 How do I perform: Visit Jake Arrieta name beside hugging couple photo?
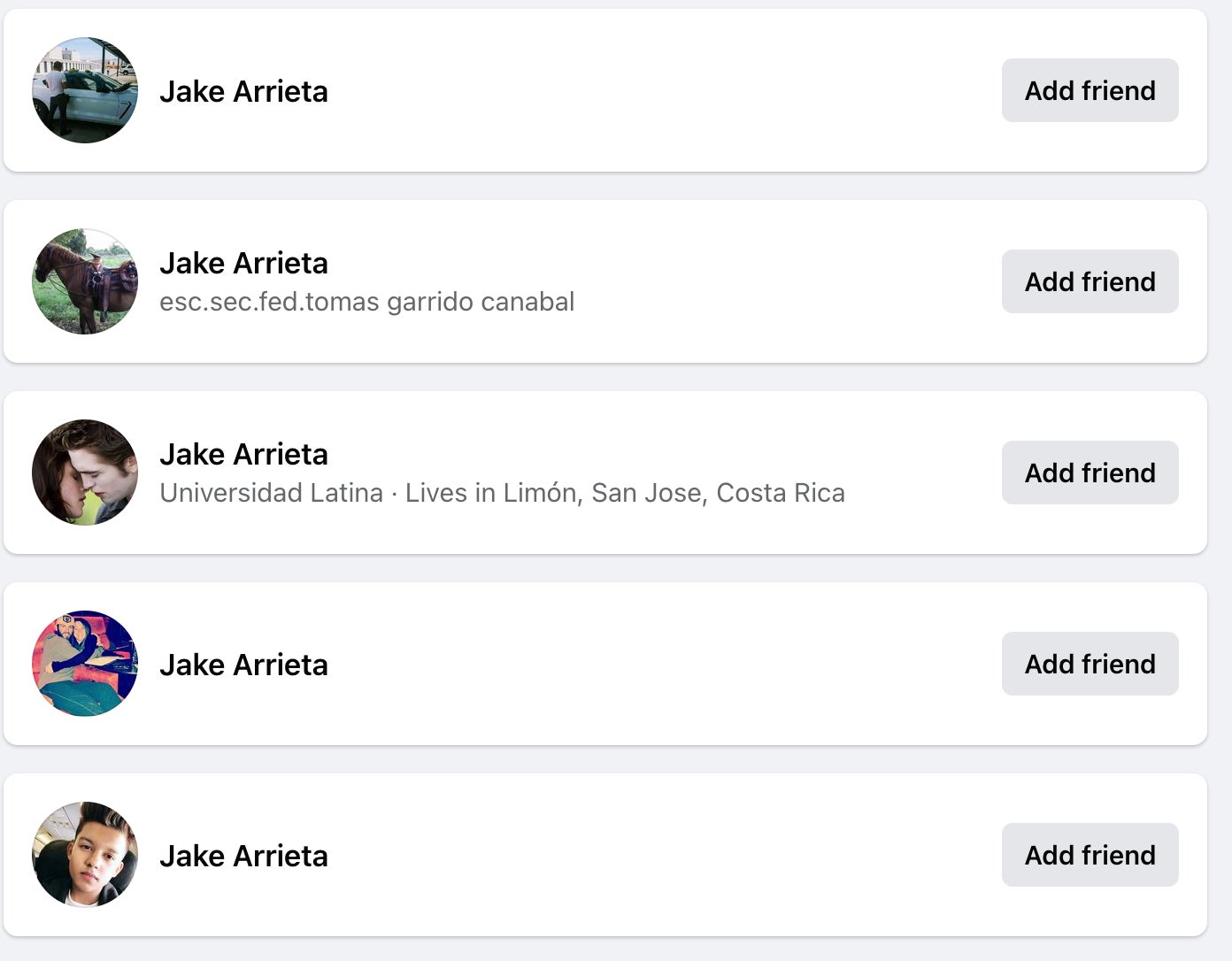click(x=243, y=665)
